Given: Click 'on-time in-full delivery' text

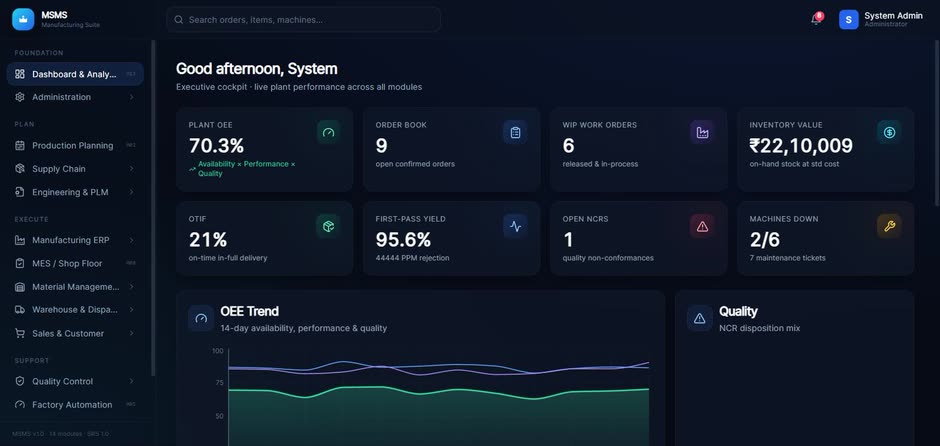Looking at the screenshot, I should 228,258.
